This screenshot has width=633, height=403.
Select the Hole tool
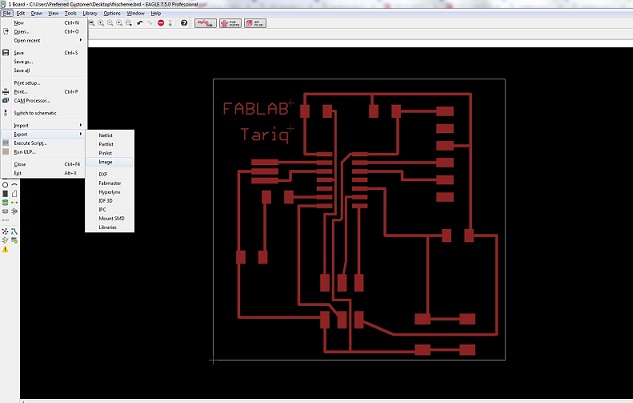[5, 211]
